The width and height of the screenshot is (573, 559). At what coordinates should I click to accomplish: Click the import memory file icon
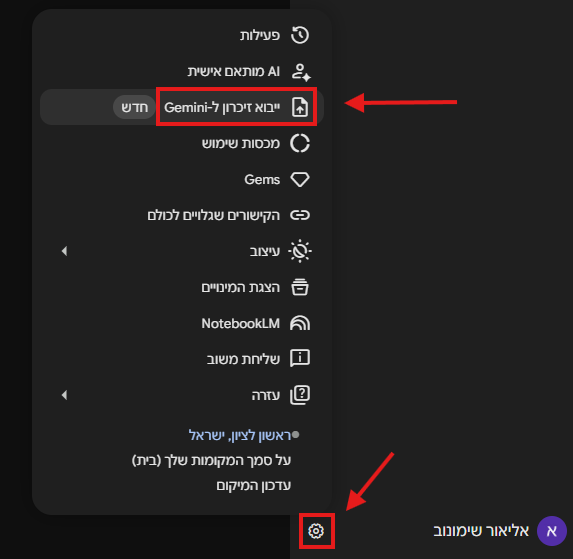click(x=300, y=107)
